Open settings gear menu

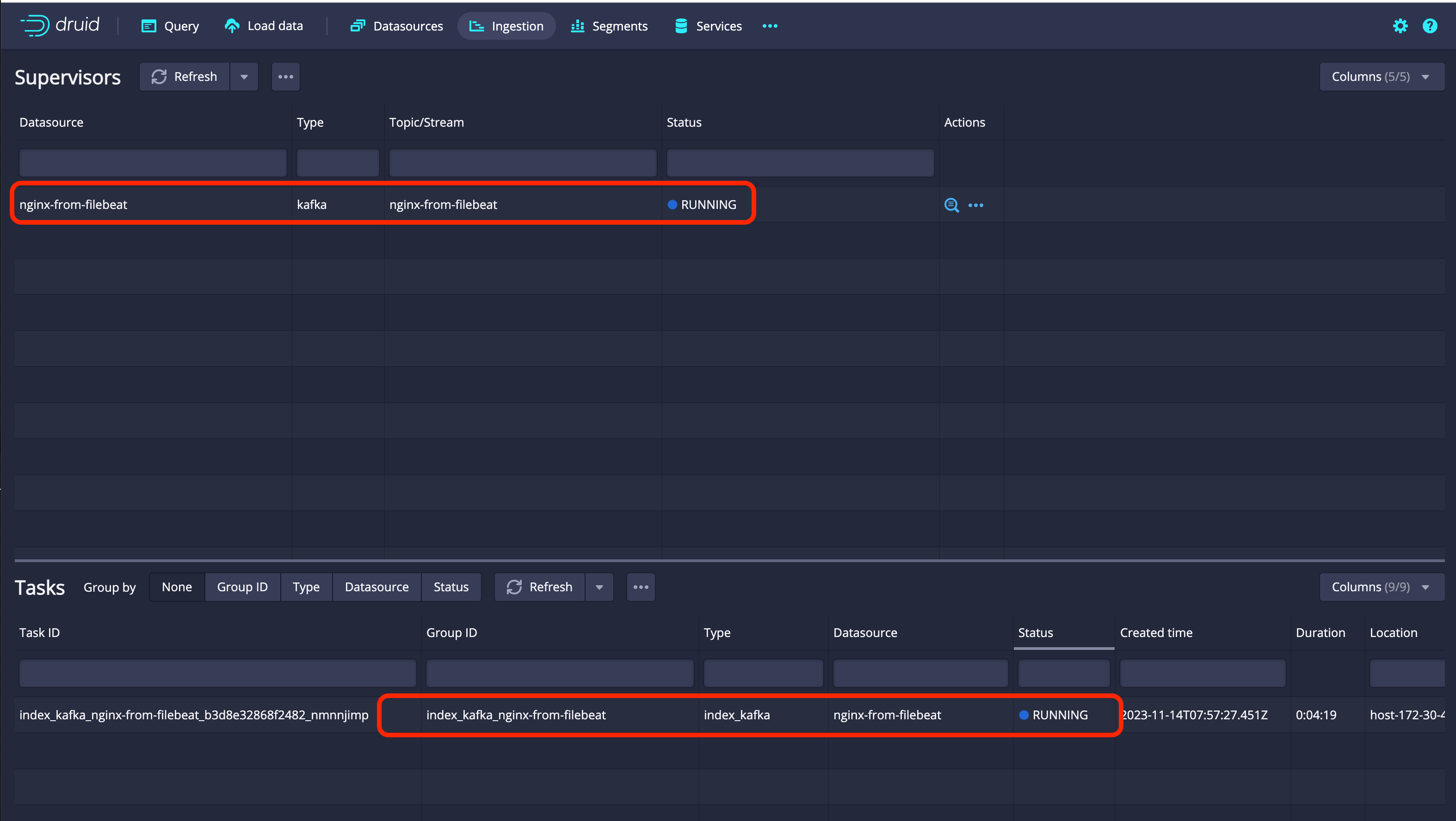(1400, 26)
